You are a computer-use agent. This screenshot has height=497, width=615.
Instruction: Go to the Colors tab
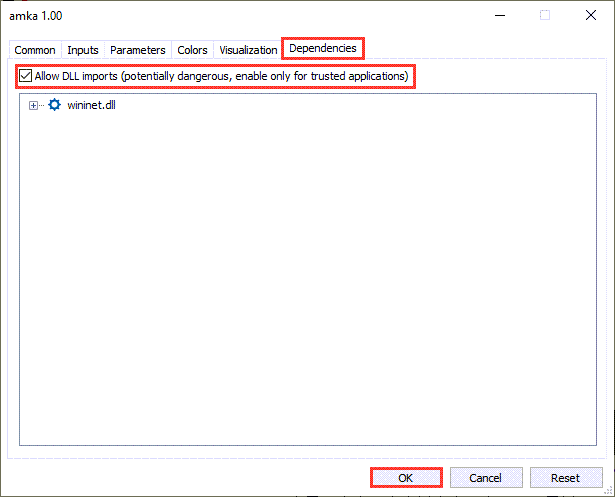192,50
